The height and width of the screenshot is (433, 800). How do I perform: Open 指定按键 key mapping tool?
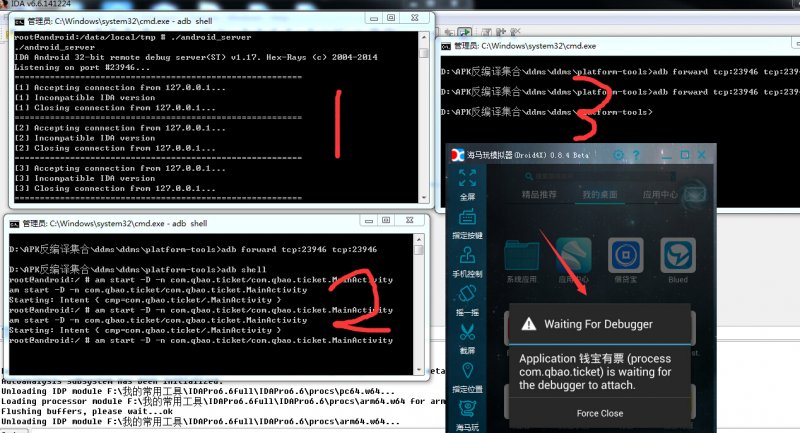467,217
